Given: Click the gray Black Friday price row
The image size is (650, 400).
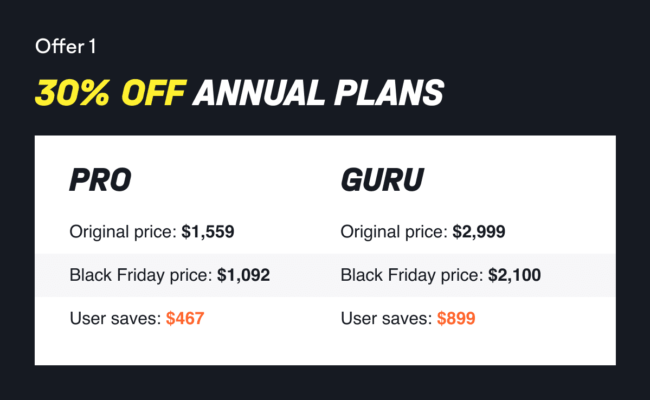Looking at the screenshot, I should pos(580,273).
